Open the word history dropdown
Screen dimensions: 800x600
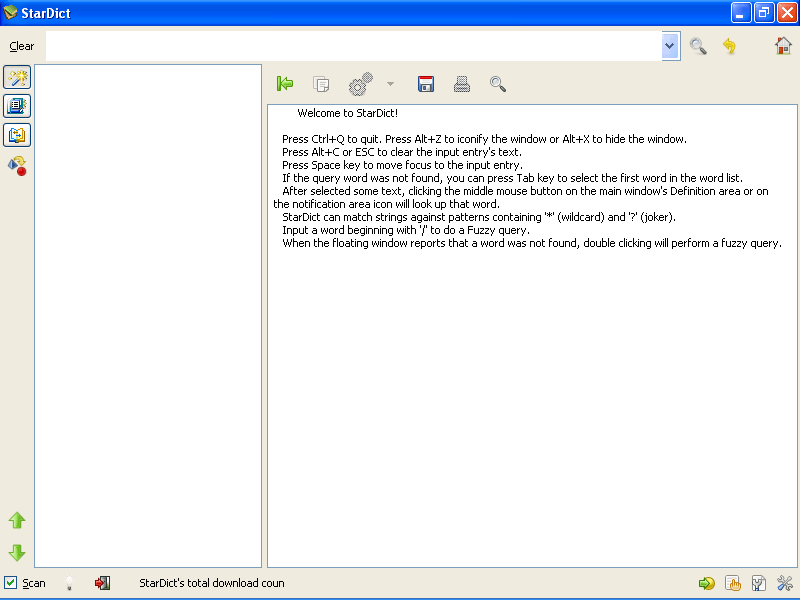pos(670,46)
